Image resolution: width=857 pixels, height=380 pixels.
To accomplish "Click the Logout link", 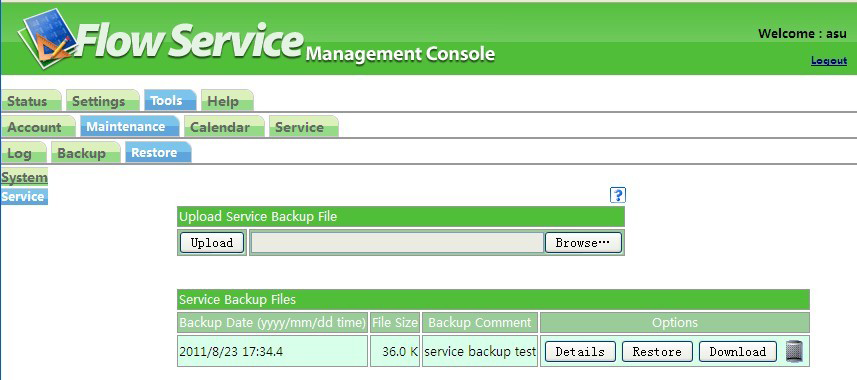I will (829, 61).
